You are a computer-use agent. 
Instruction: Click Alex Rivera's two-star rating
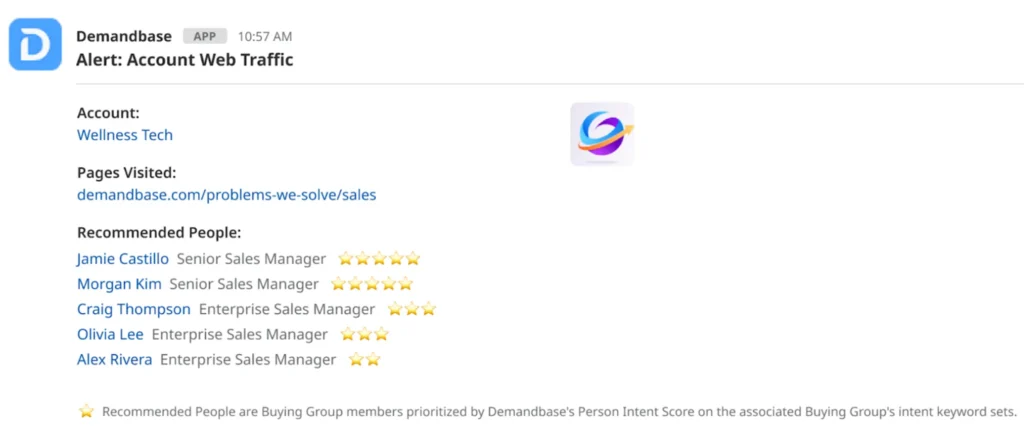pyautogui.click(x=364, y=359)
